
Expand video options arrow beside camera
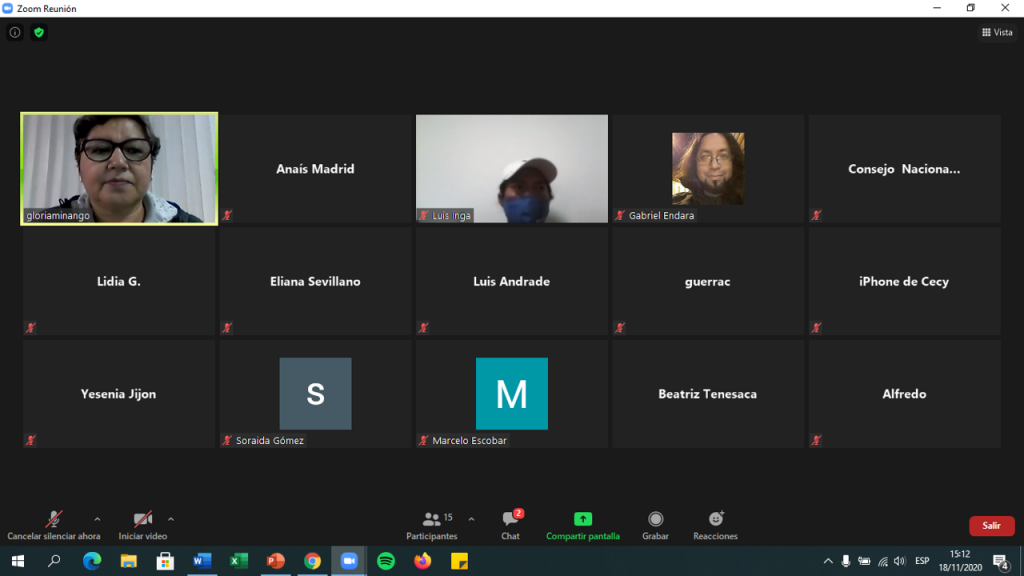171,519
